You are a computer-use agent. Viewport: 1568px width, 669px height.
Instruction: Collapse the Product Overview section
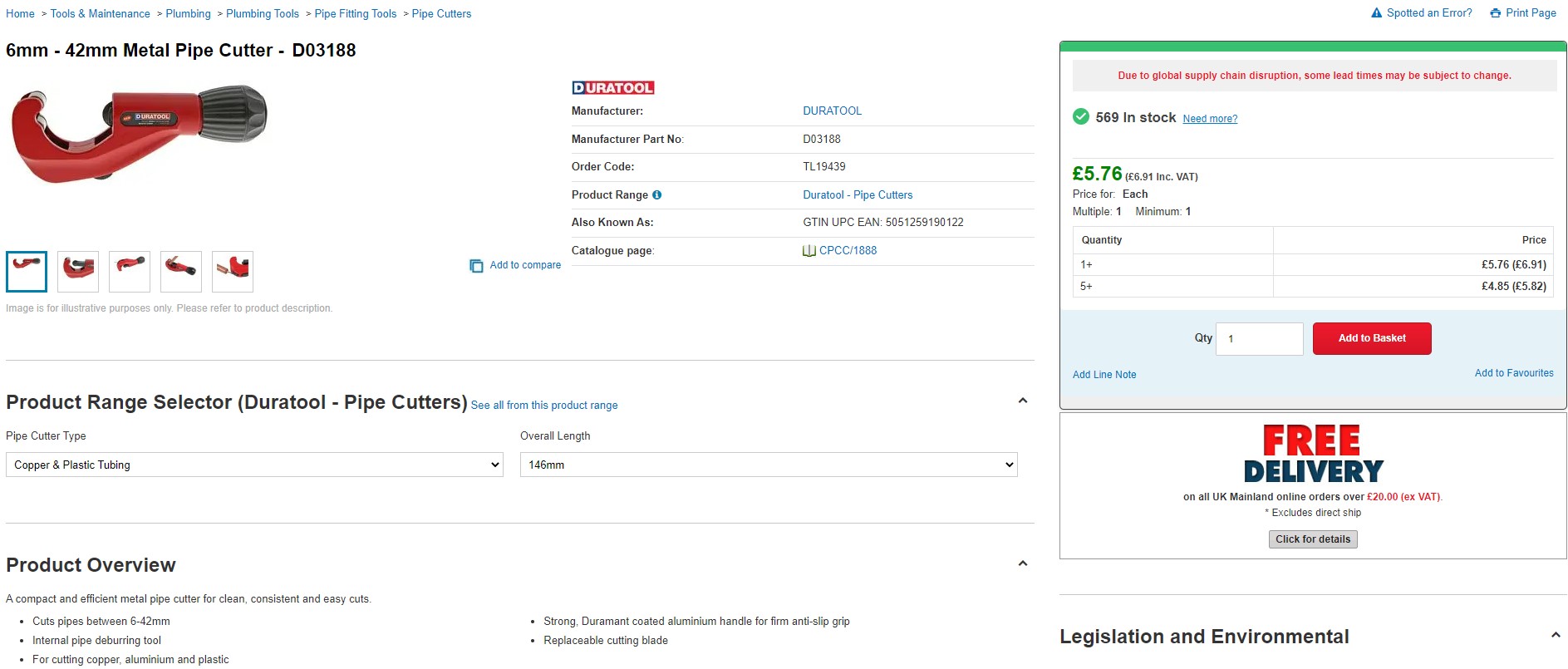point(1023,564)
